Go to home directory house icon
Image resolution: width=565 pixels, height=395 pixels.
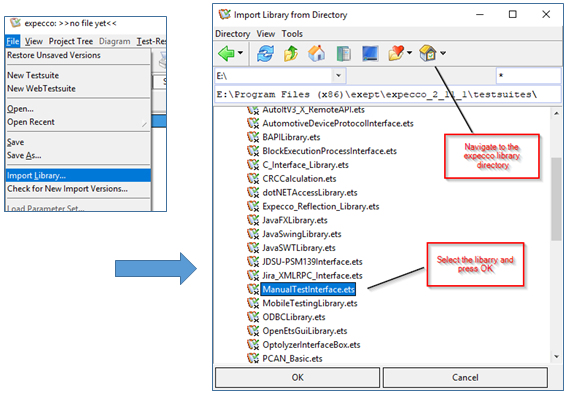pos(317,54)
